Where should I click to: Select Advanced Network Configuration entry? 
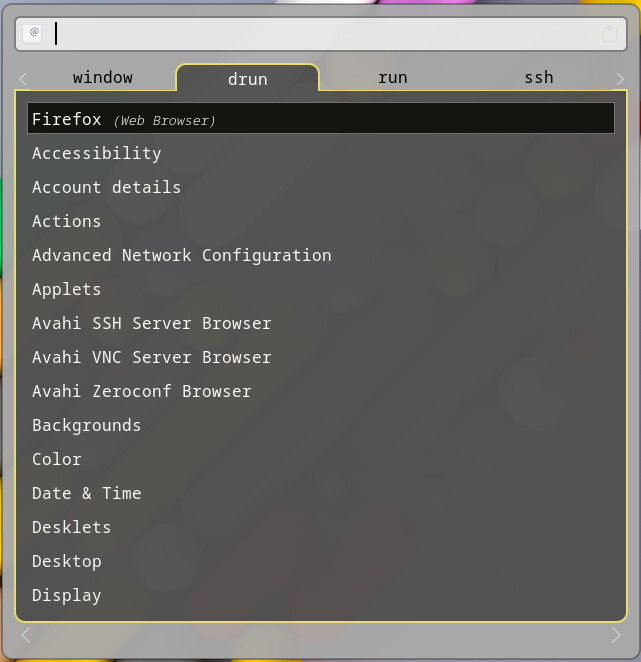click(181, 255)
